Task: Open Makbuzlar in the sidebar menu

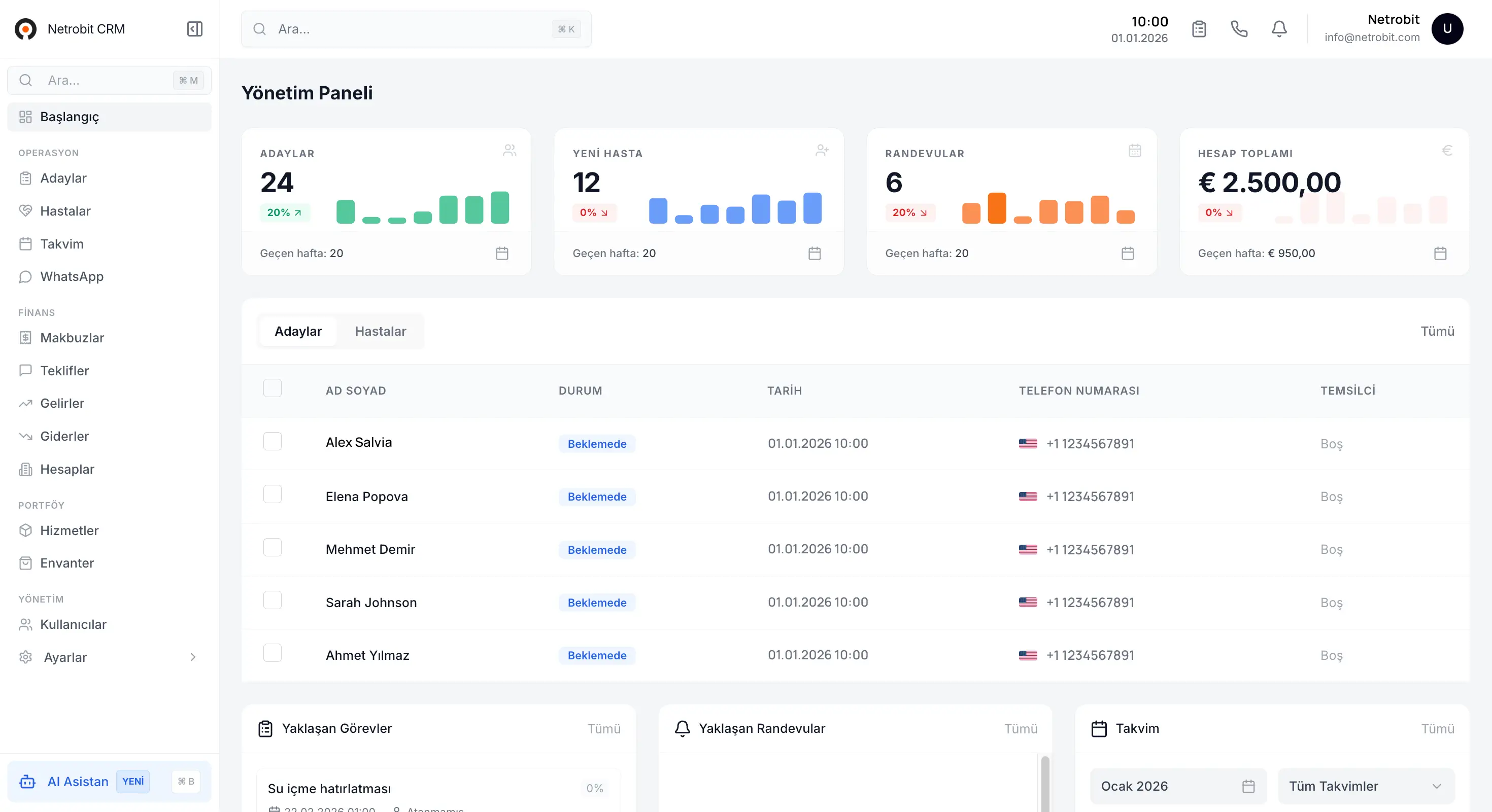Action: coord(72,338)
